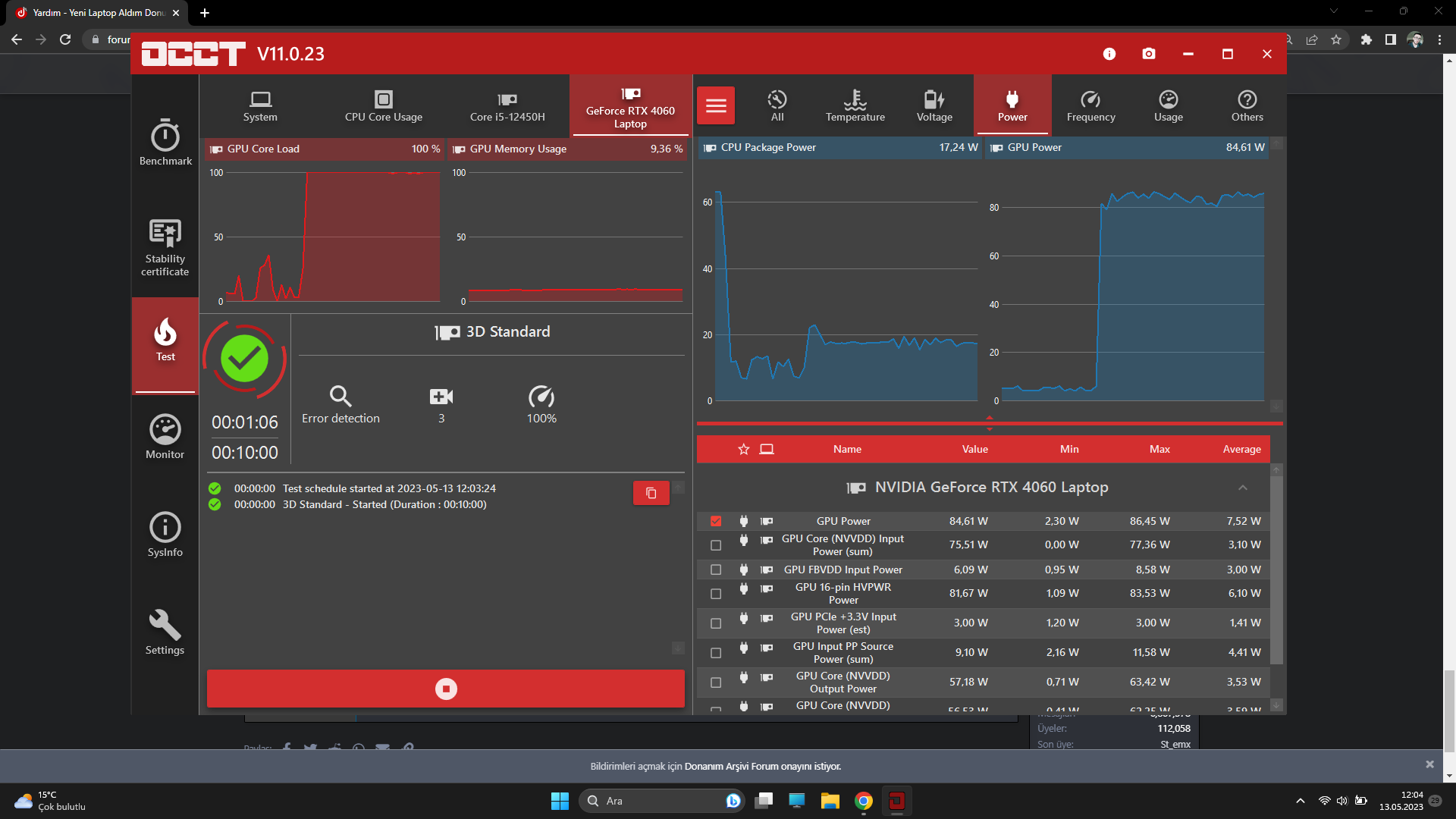Dismiss the browser notification bar
The height and width of the screenshot is (819, 1456).
coord(1429,764)
